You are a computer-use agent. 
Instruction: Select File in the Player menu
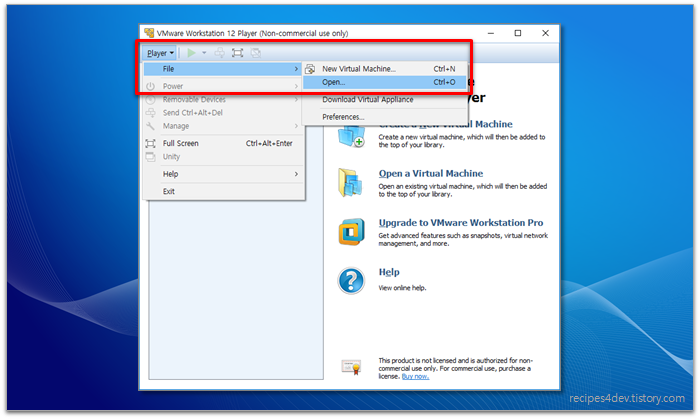point(223,69)
